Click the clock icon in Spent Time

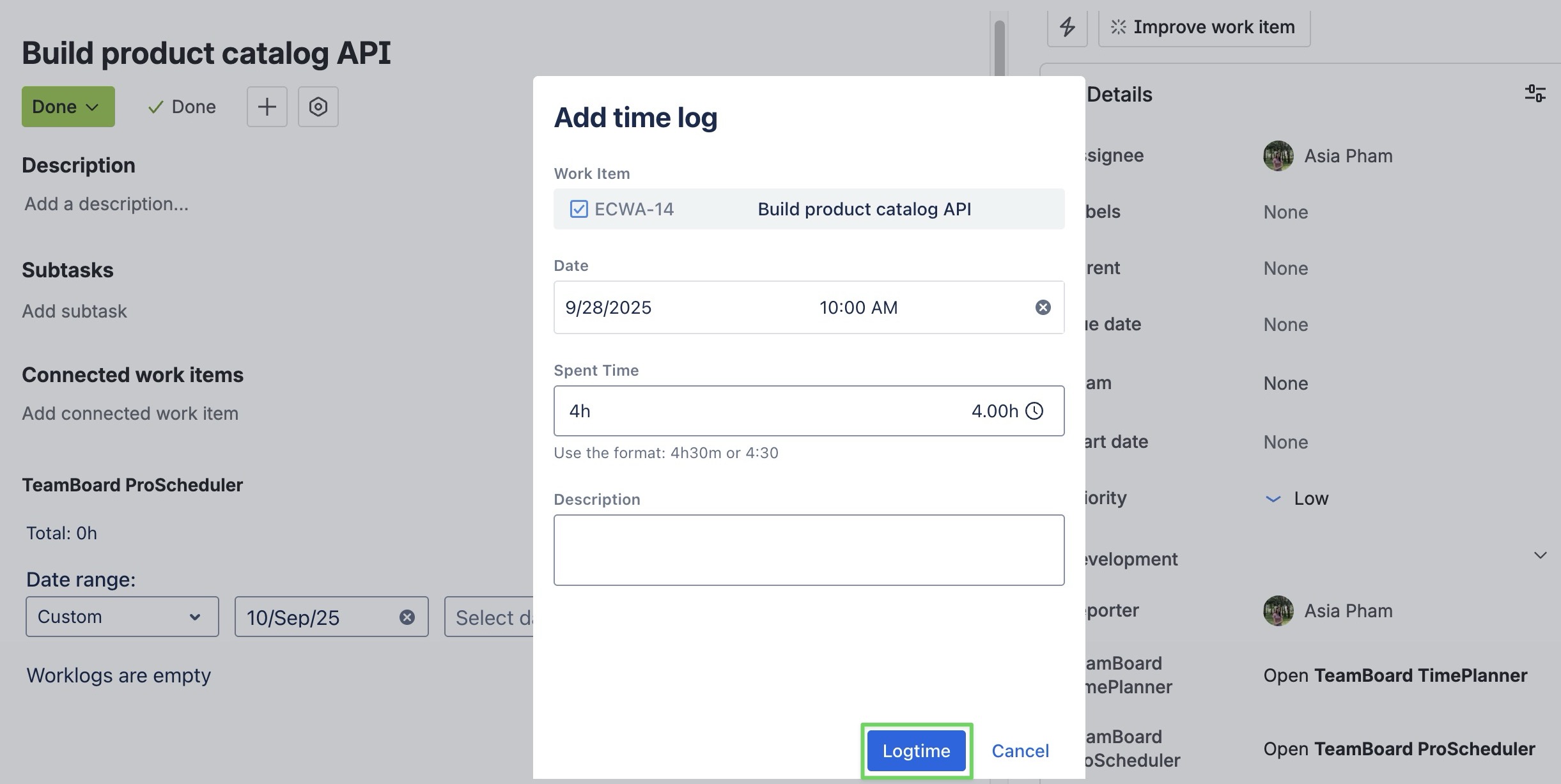(x=1034, y=411)
